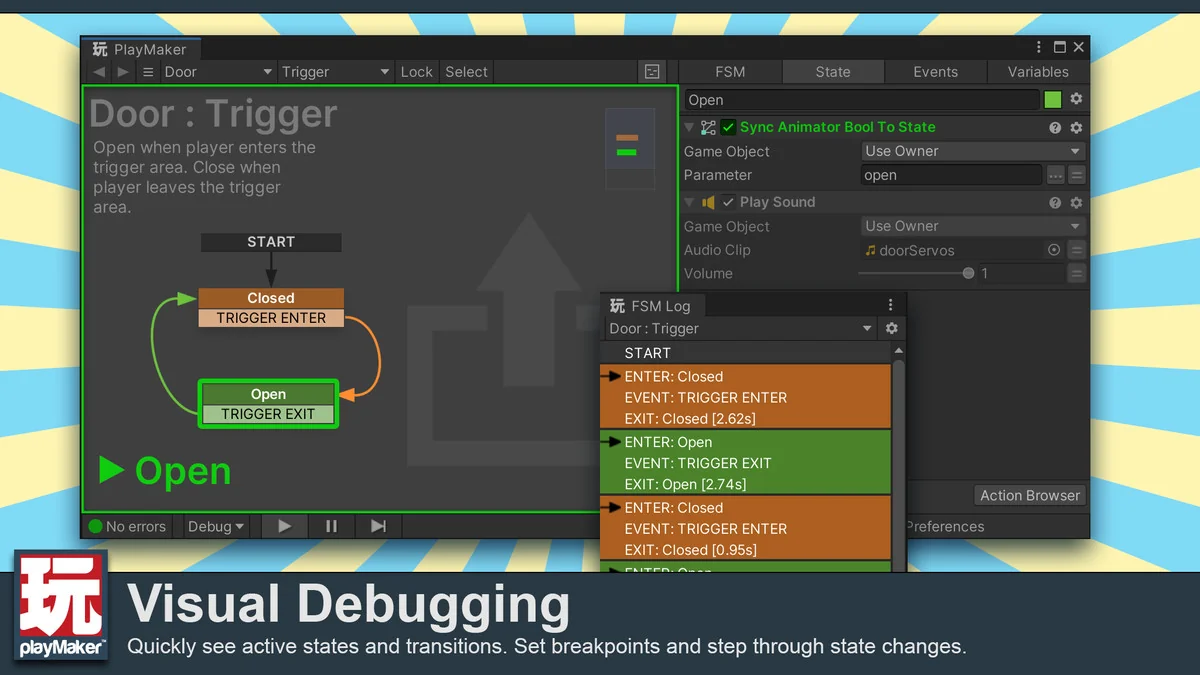Image resolution: width=1200 pixels, height=675 pixels.
Task: Toggle the minimap icon in the graph toolbar
Action: 652,72
